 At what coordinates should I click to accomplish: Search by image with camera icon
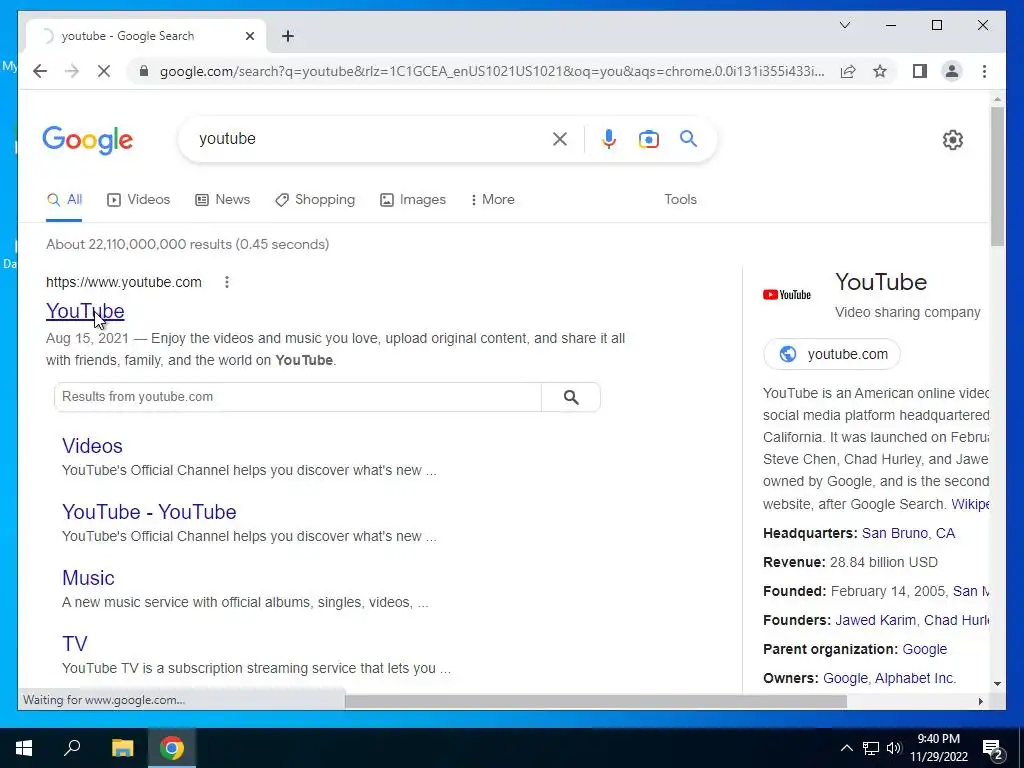[x=648, y=138]
